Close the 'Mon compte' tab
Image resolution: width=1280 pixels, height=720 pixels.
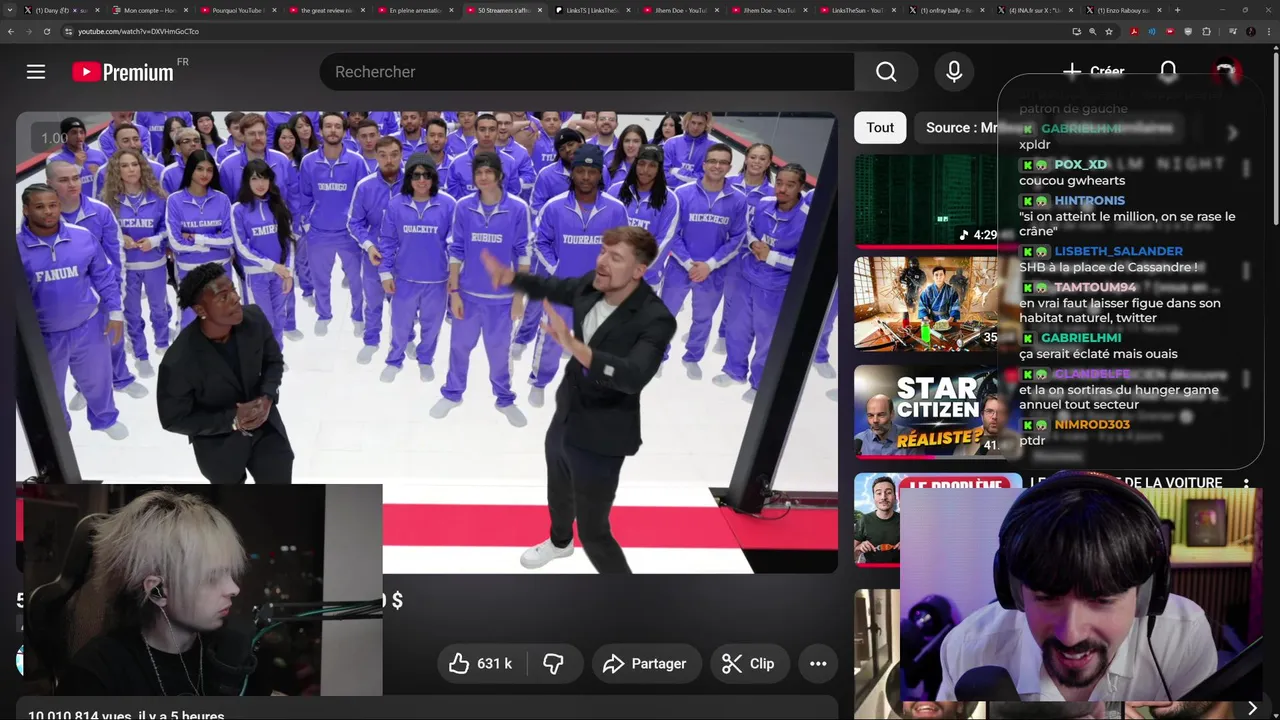pos(186,10)
